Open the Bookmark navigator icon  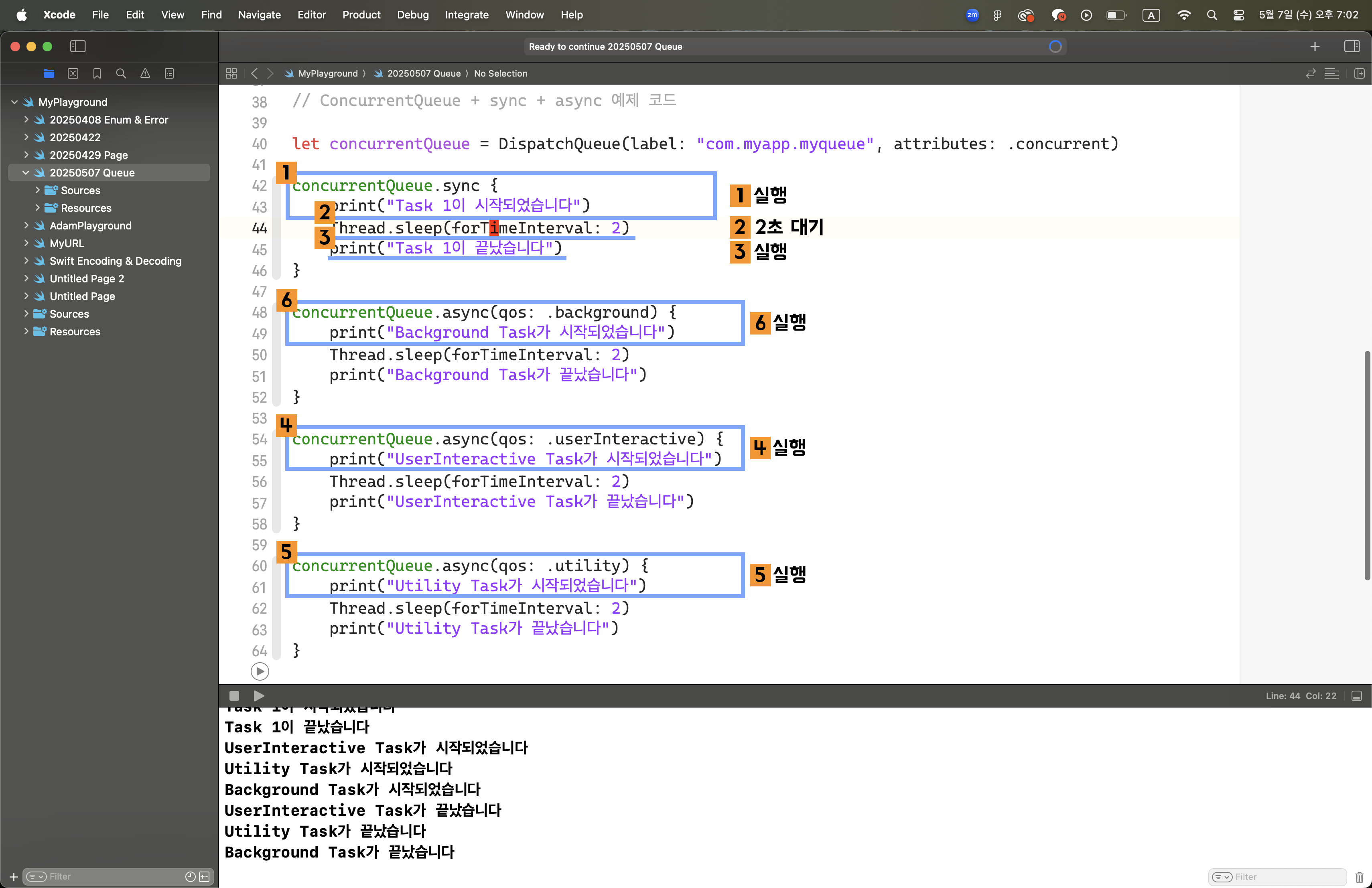click(x=97, y=73)
